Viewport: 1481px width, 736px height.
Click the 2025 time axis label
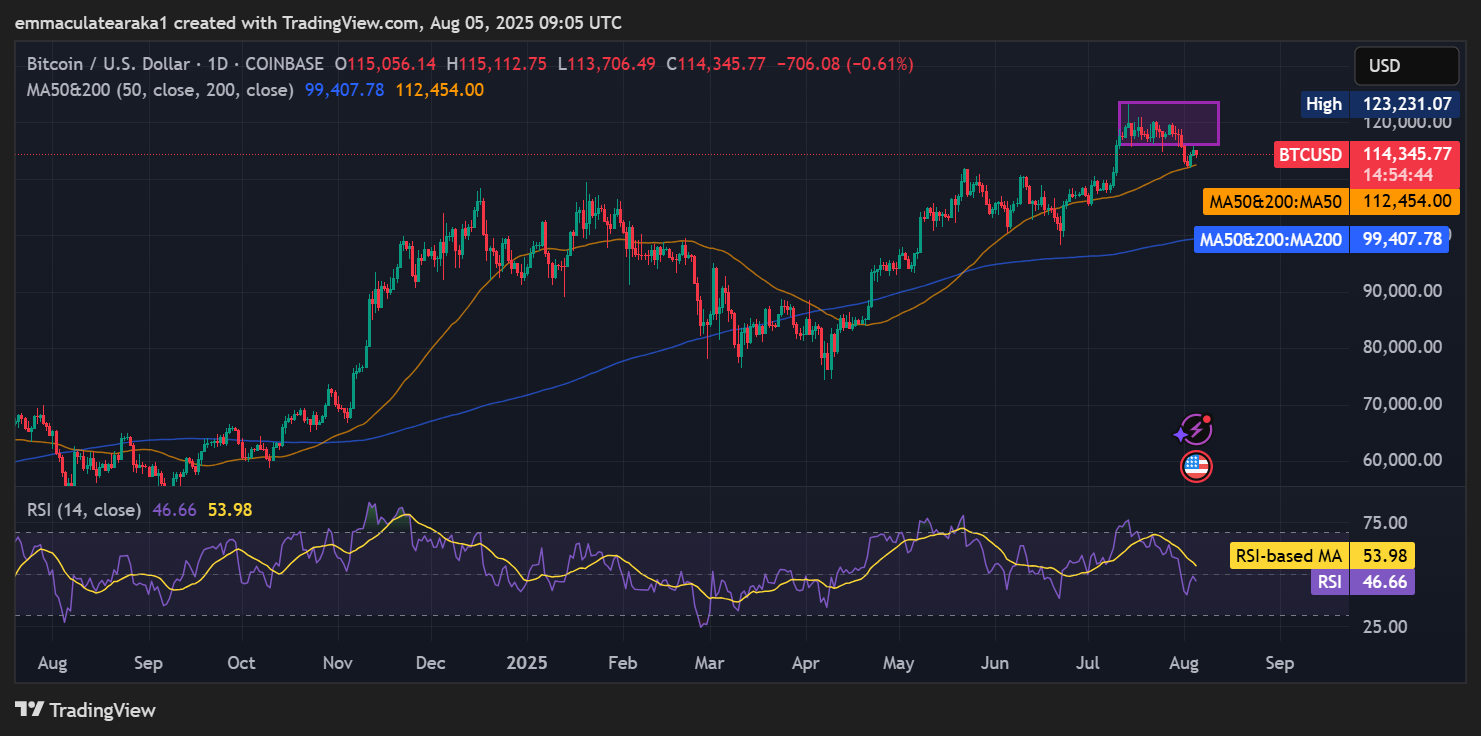(x=526, y=663)
